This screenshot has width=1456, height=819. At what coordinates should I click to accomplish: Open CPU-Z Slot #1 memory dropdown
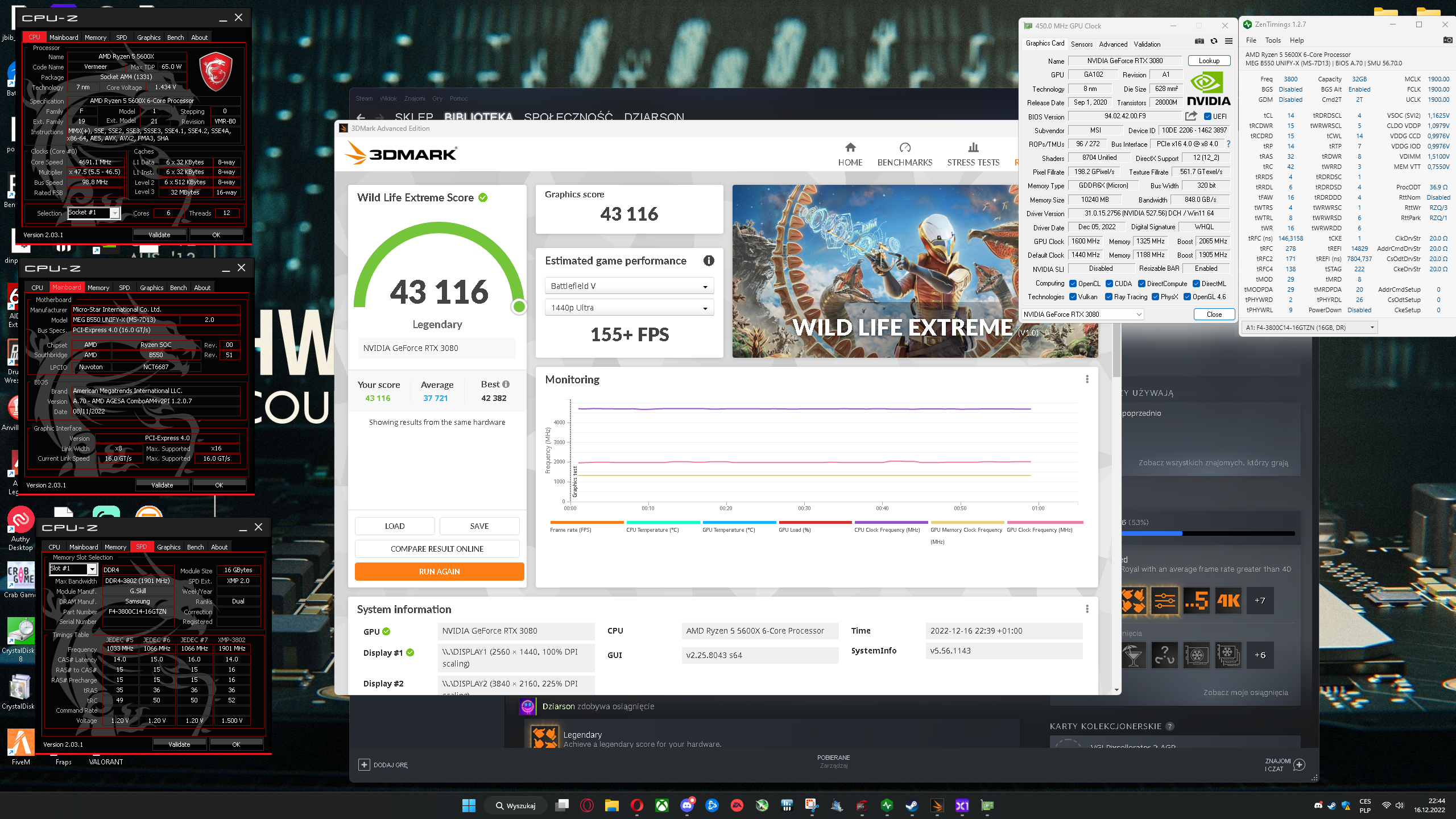click(73, 569)
